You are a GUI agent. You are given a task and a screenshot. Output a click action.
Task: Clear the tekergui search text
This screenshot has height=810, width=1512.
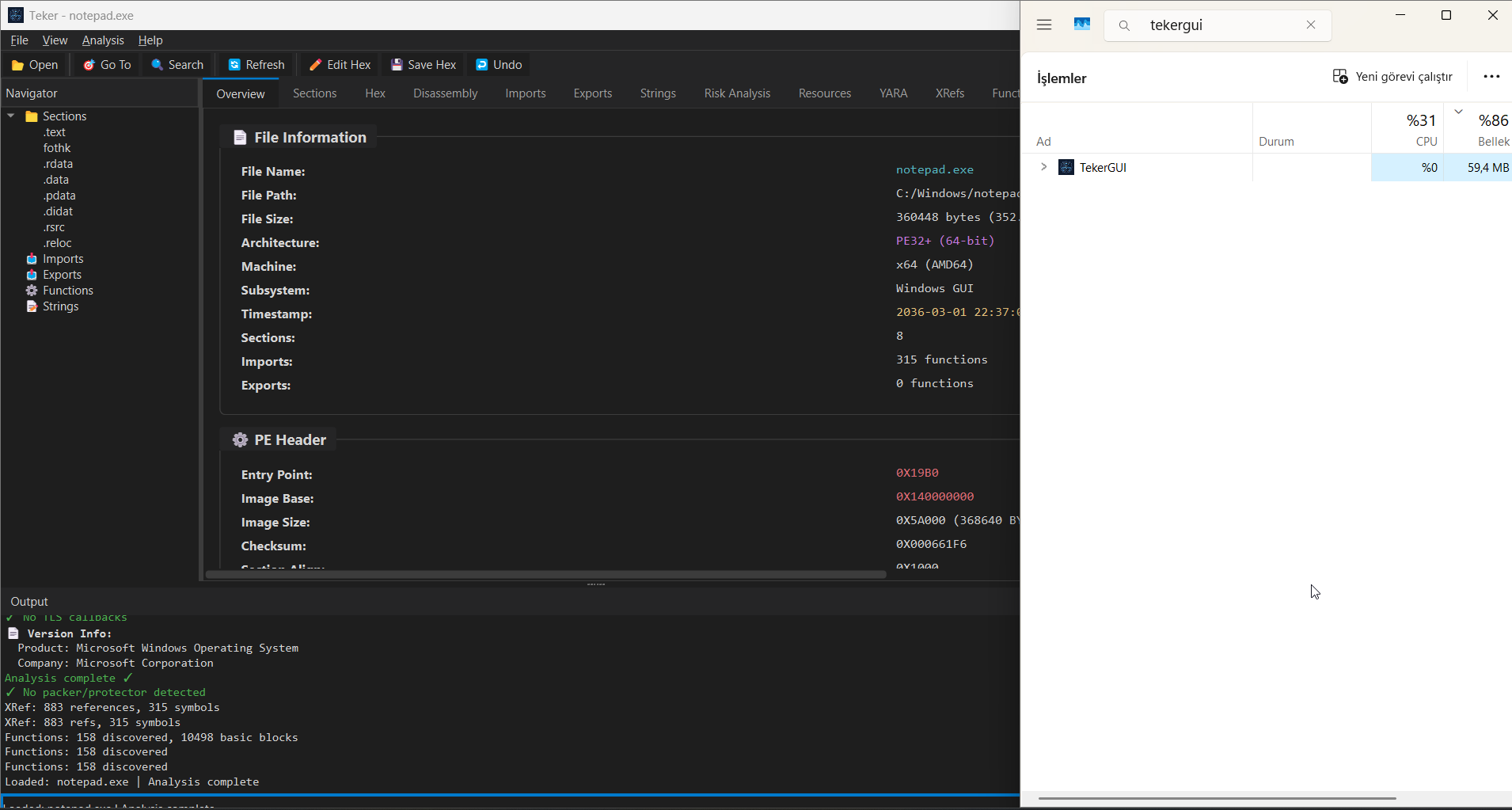pyautogui.click(x=1311, y=25)
